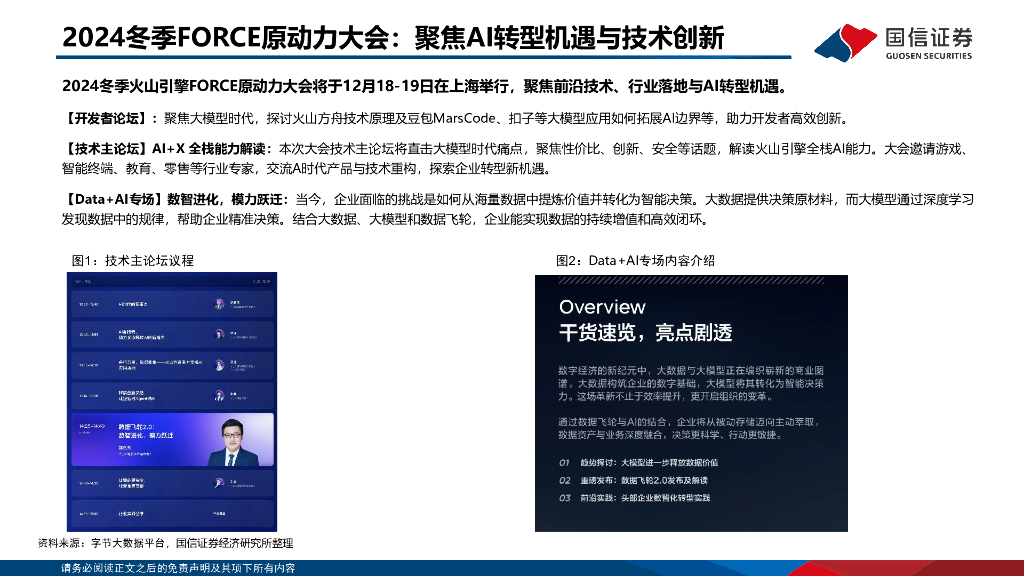Click the word MarsCode in the developer forum paragraph
This screenshot has width=1024, height=576.
(464, 118)
